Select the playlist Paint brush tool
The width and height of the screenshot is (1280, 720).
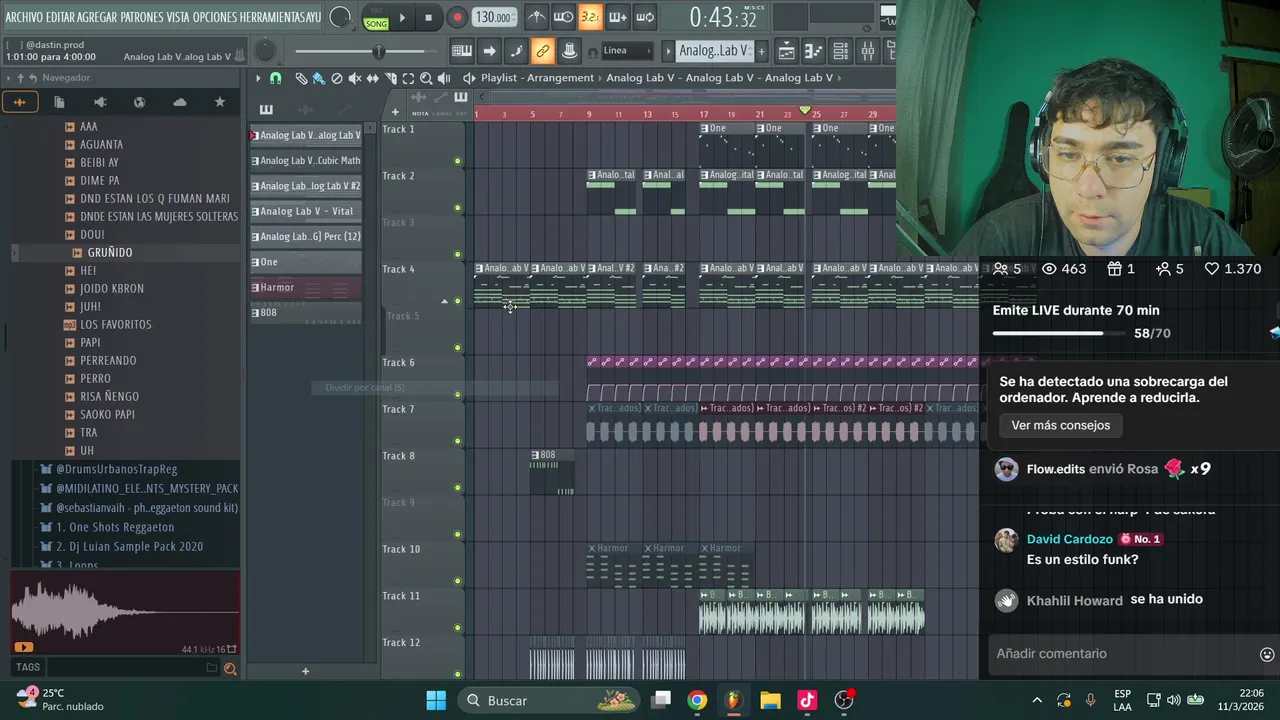pyautogui.click(x=318, y=78)
